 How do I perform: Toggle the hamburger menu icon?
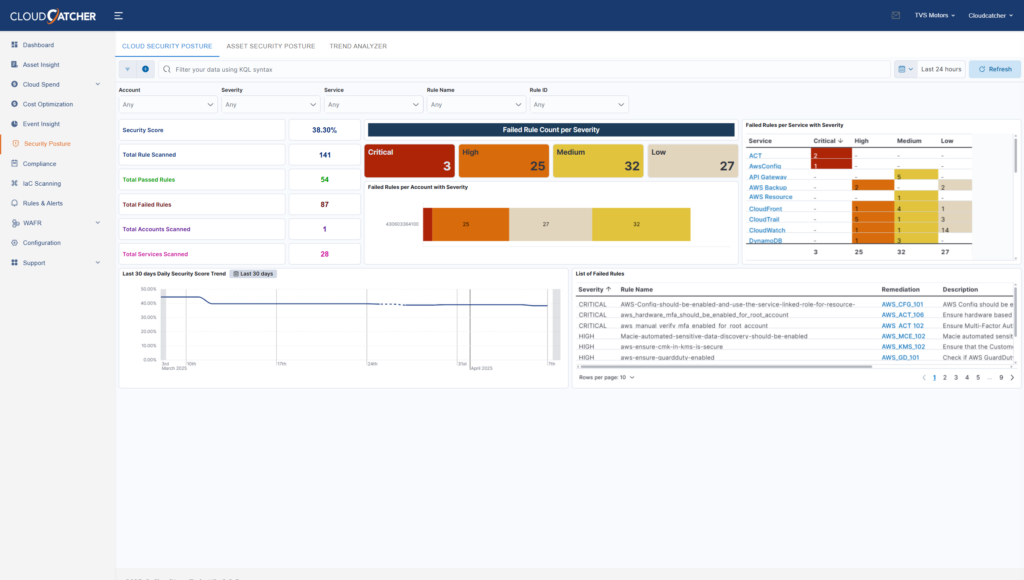pyautogui.click(x=118, y=16)
